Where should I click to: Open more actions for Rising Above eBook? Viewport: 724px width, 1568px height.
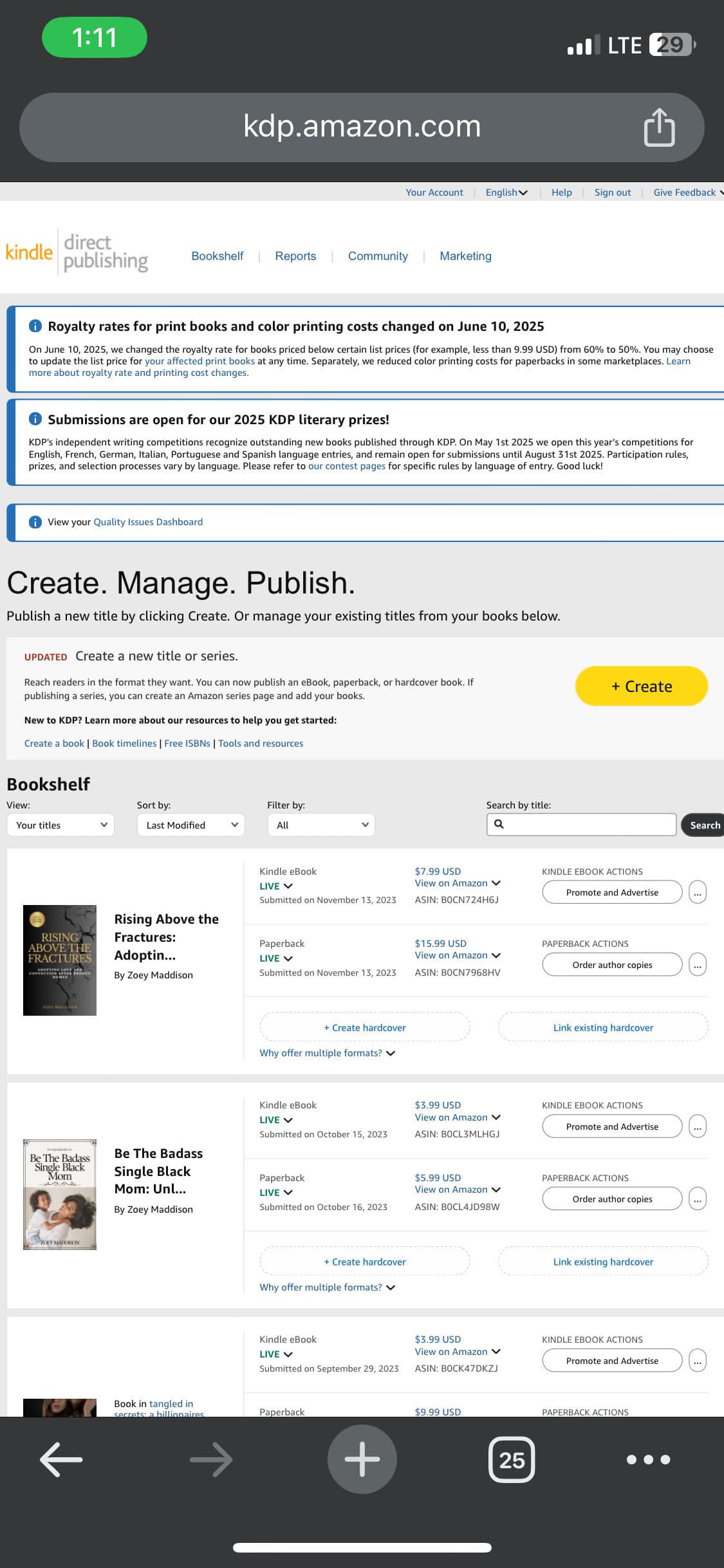698,892
